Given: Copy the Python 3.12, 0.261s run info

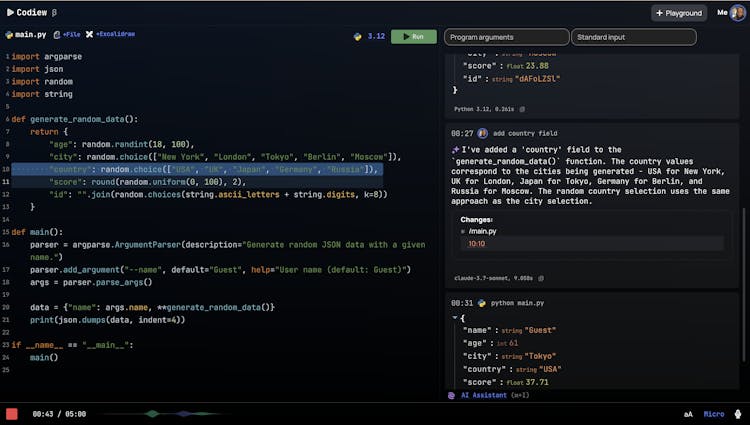Looking at the screenshot, I should click(522, 109).
